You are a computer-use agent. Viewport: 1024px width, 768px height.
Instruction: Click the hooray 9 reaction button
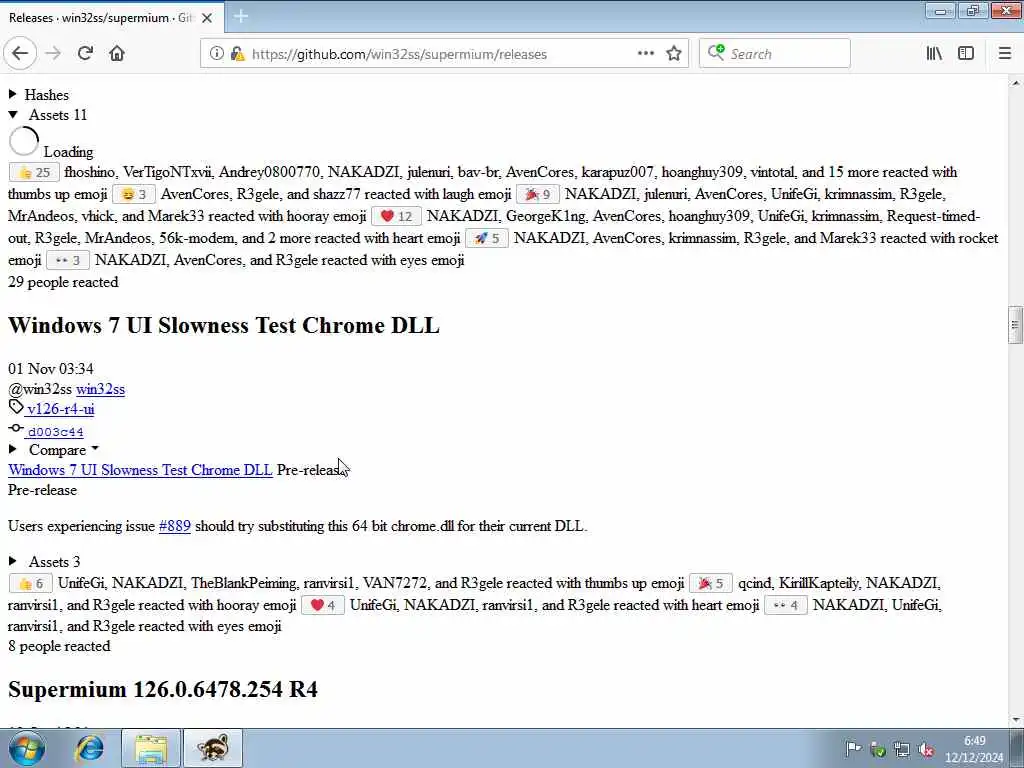click(x=537, y=195)
